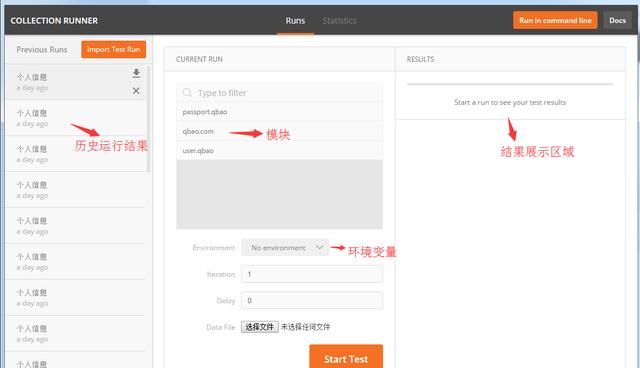Click Run in command line button
Image resolution: width=640 pixels, height=368 pixels.
point(555,20)
